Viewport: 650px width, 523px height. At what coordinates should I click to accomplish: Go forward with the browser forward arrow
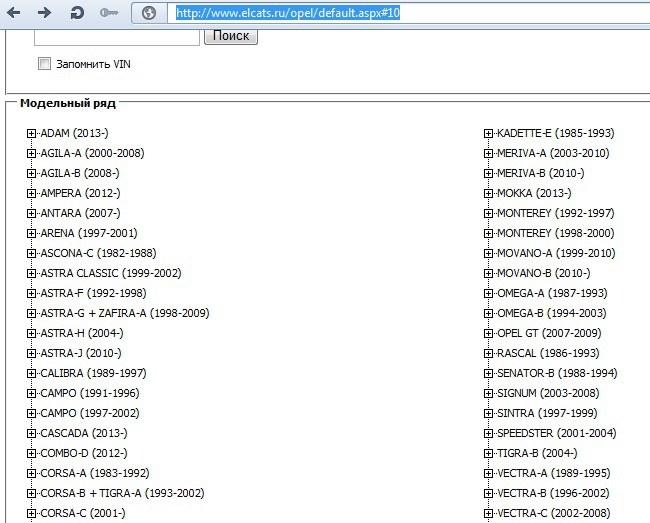[44, 13]
